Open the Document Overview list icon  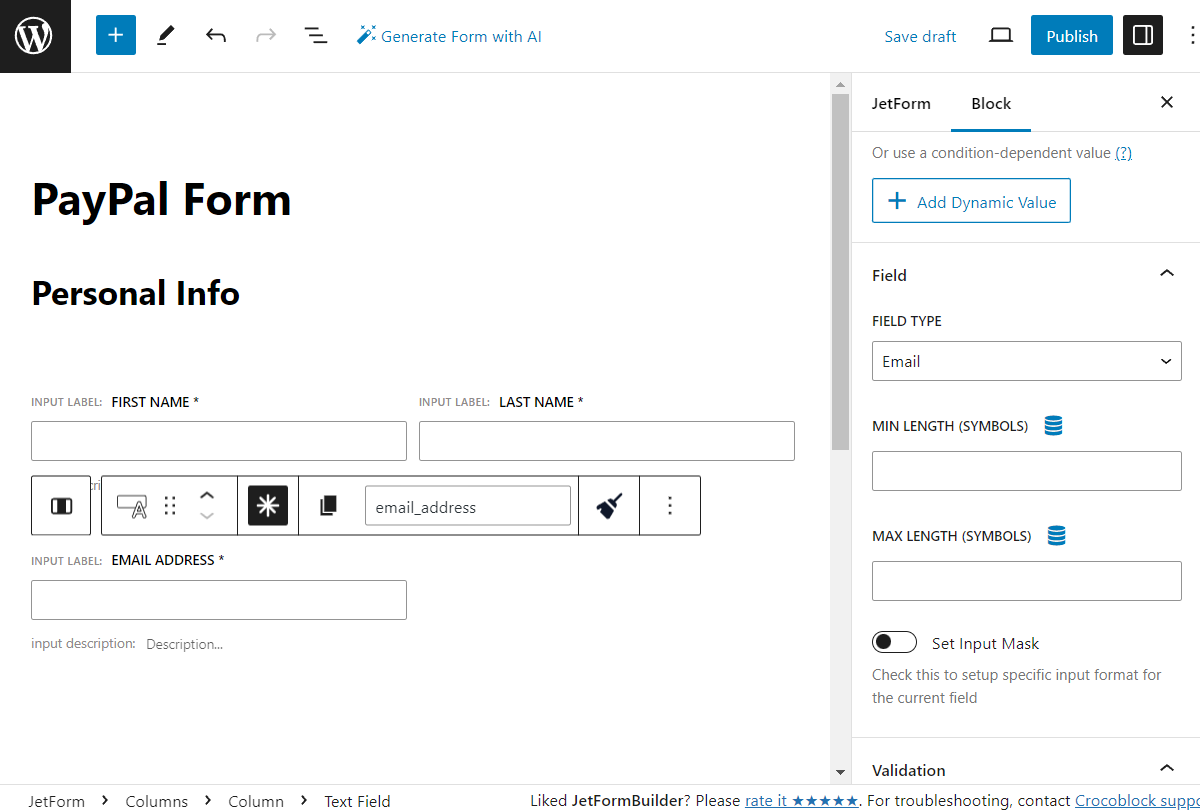316,35
